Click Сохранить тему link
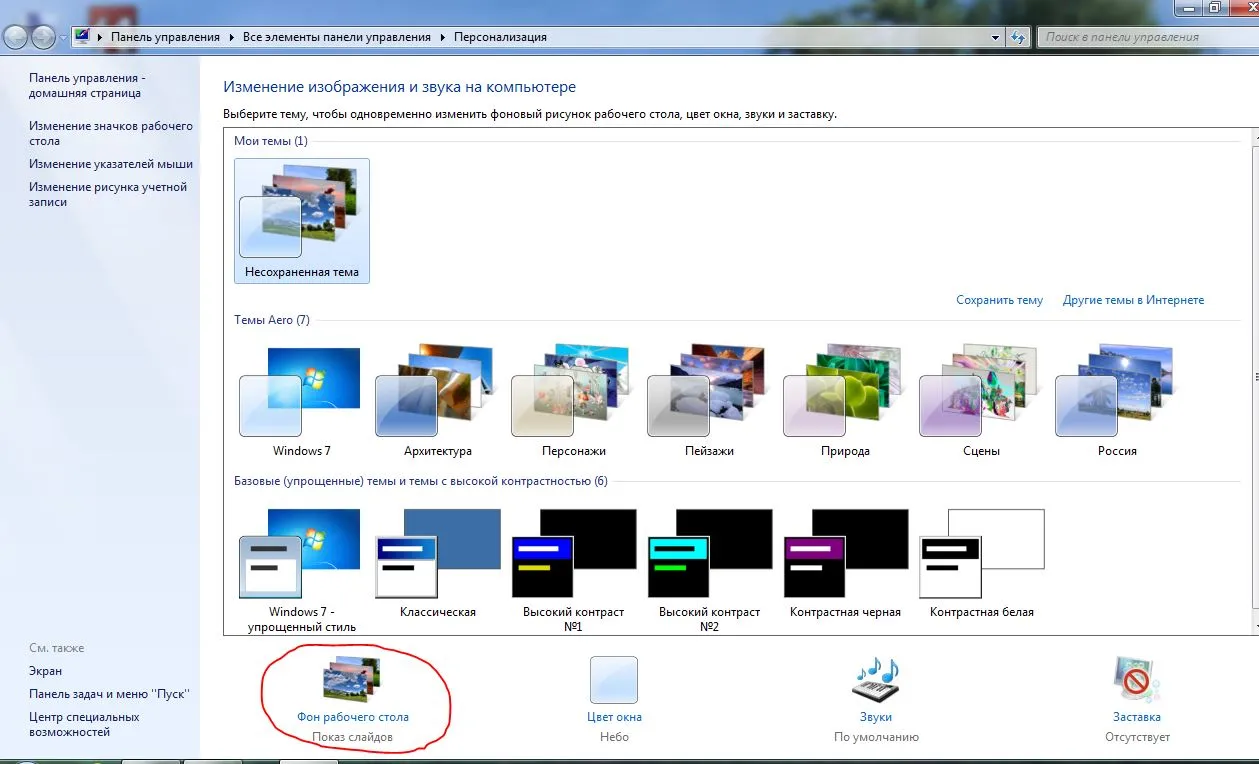1259x764 pixels. coord(999,300)
